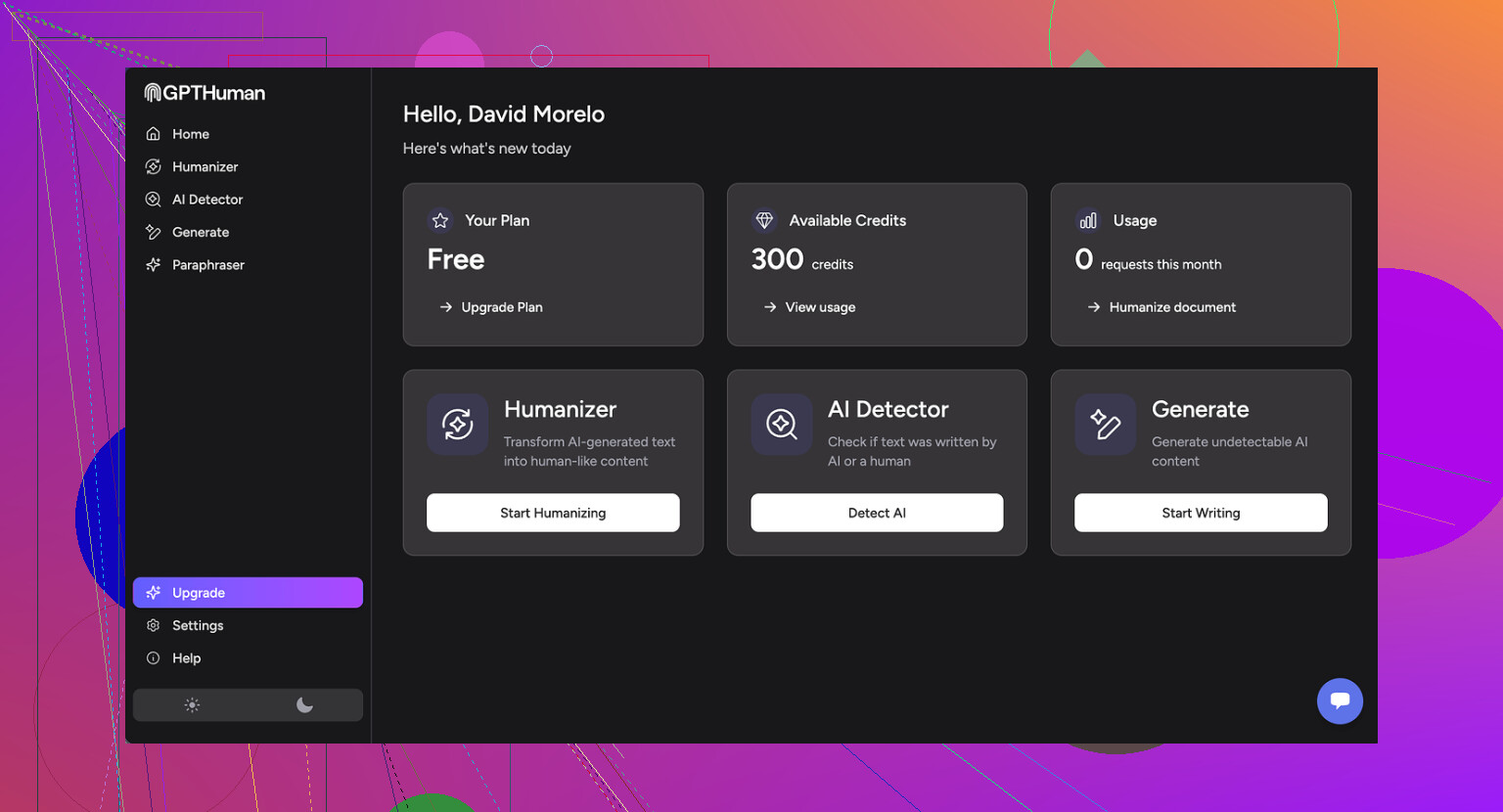Click the Humanizer card icon

(x=457, y=425)
